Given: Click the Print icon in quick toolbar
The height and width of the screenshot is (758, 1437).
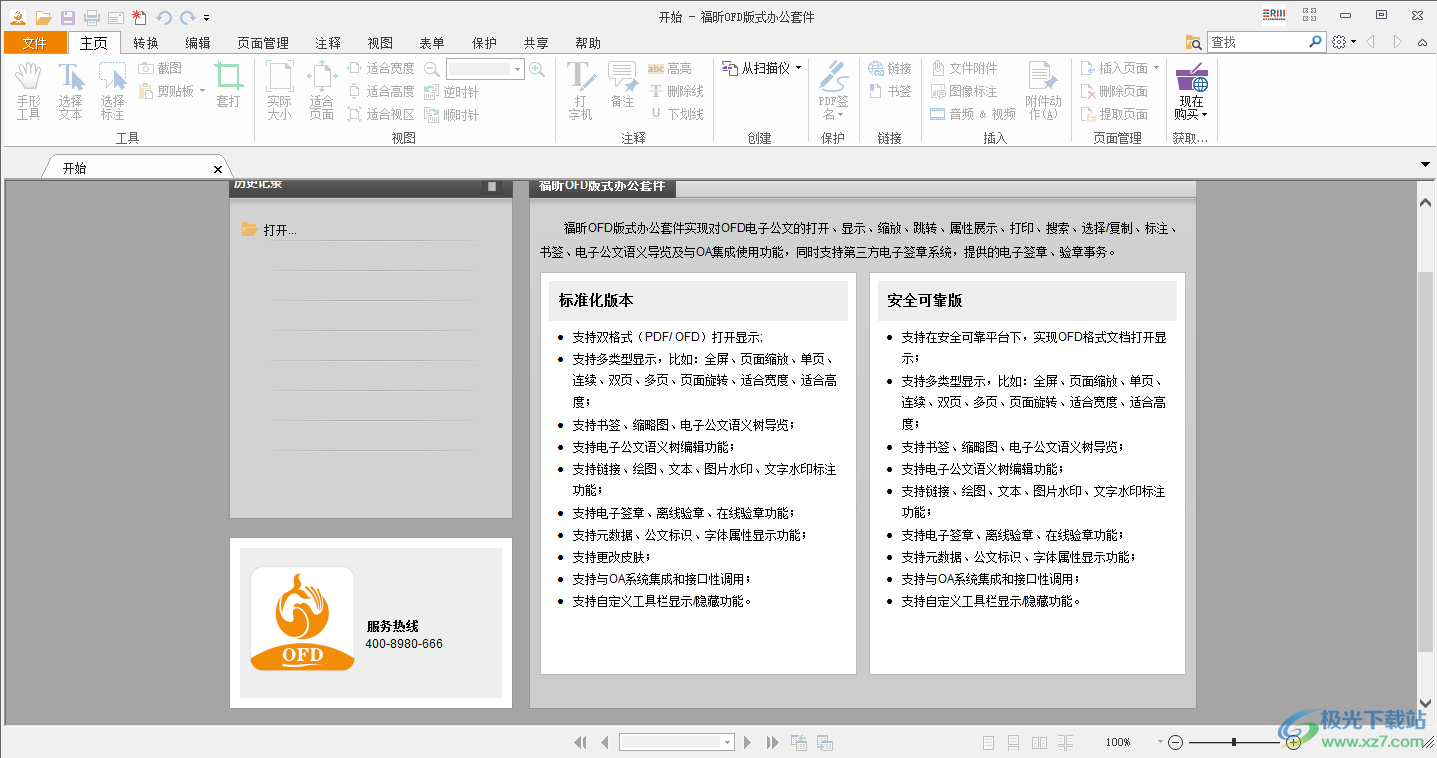Looking at the screenshot, I should tap(92, 17).
